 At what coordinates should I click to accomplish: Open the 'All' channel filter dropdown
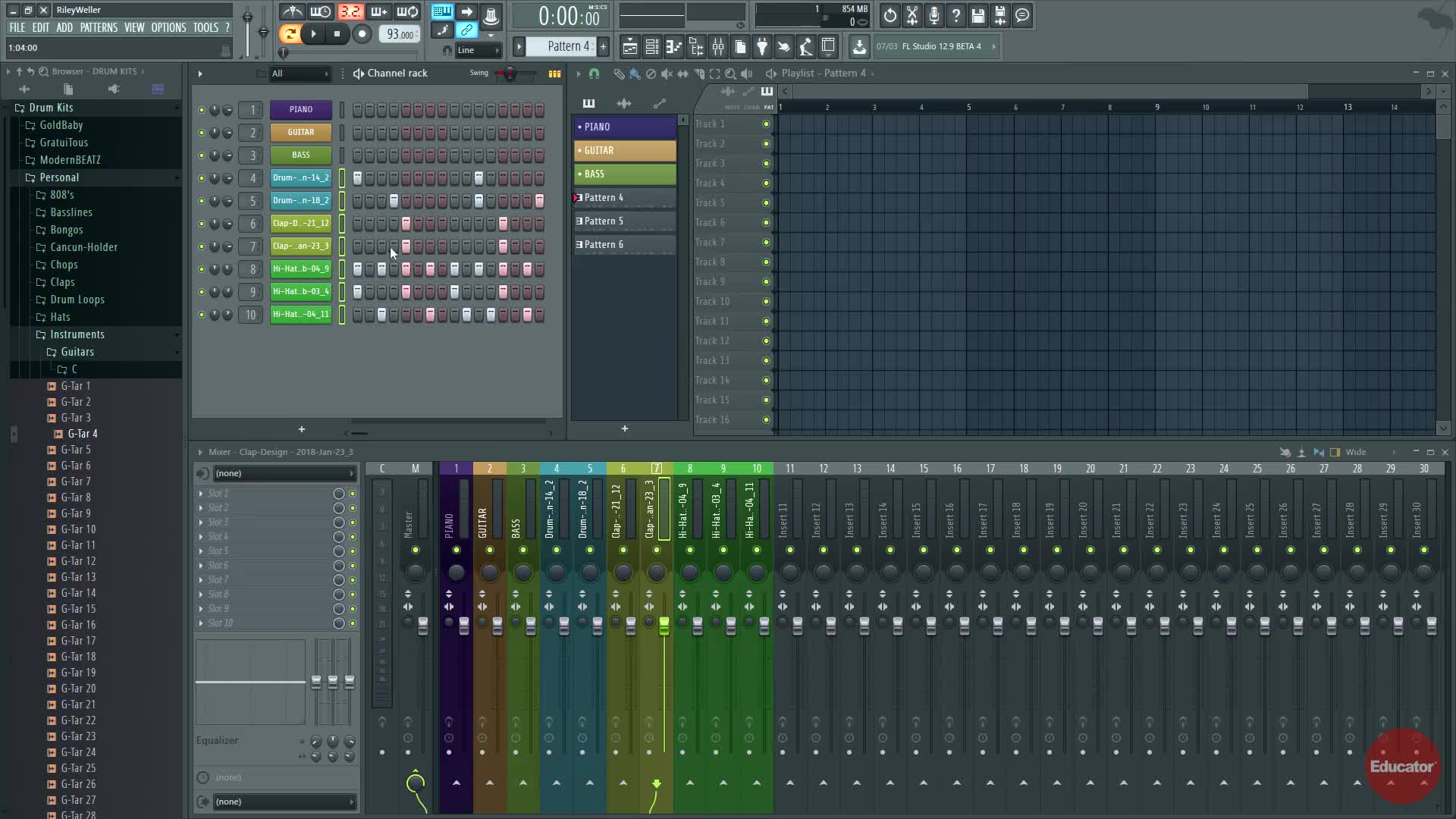(300, 74)
